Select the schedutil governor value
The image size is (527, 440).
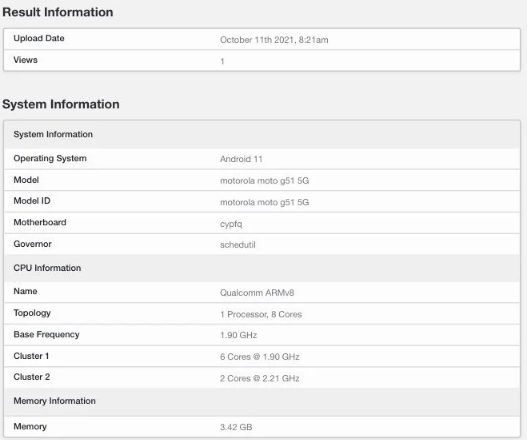[x=238, y=245]
